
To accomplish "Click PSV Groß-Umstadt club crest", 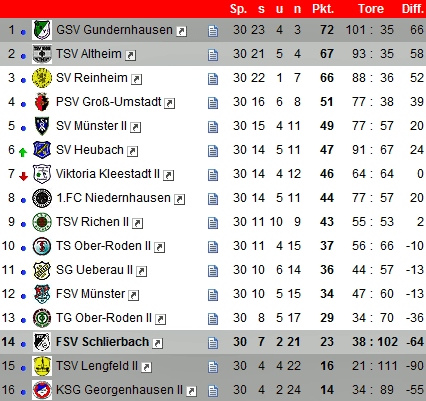I will click(42, 102).
